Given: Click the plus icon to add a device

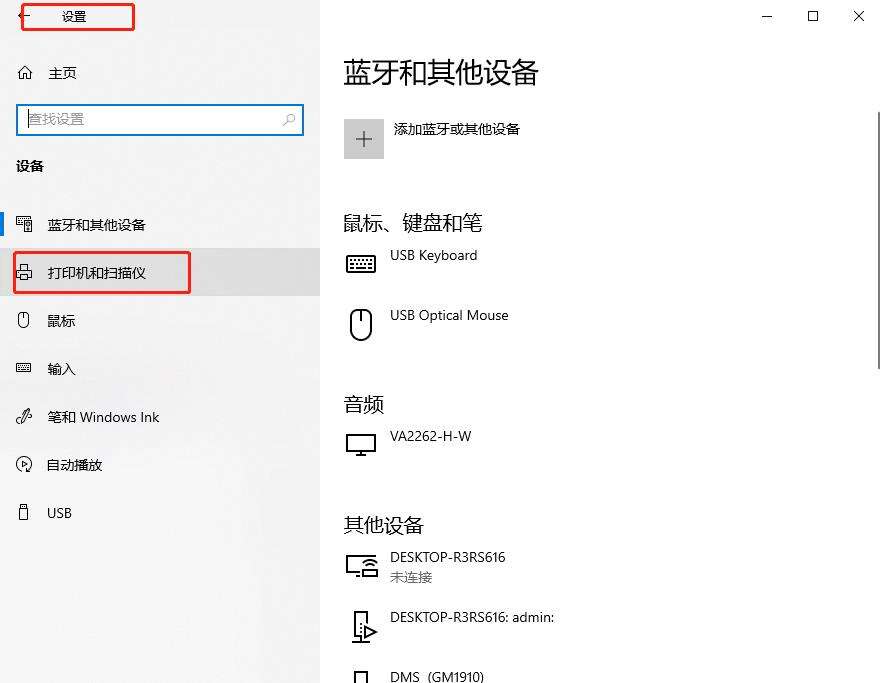Looking at the screenshot, I should (364, 139).
